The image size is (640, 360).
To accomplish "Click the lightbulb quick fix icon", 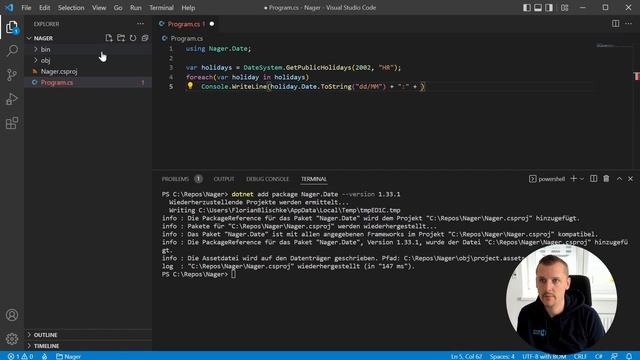I will 190,86.
